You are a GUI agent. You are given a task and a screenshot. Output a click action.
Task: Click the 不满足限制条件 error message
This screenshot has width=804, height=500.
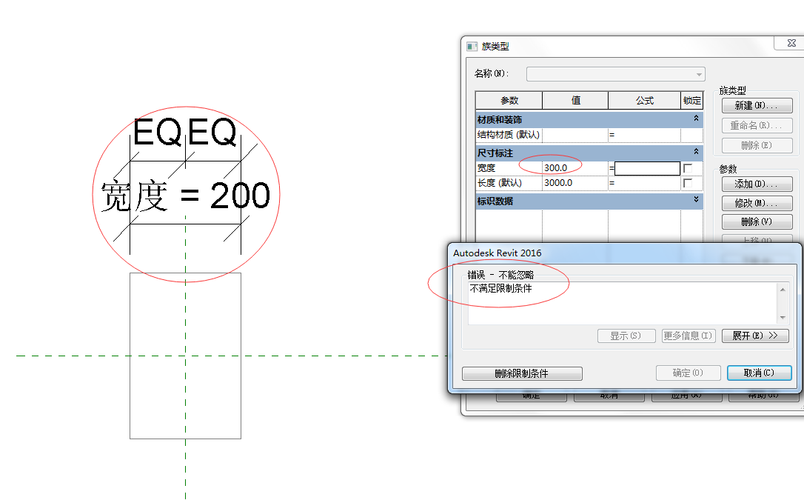pyautogui.click(x=501, y=289)
